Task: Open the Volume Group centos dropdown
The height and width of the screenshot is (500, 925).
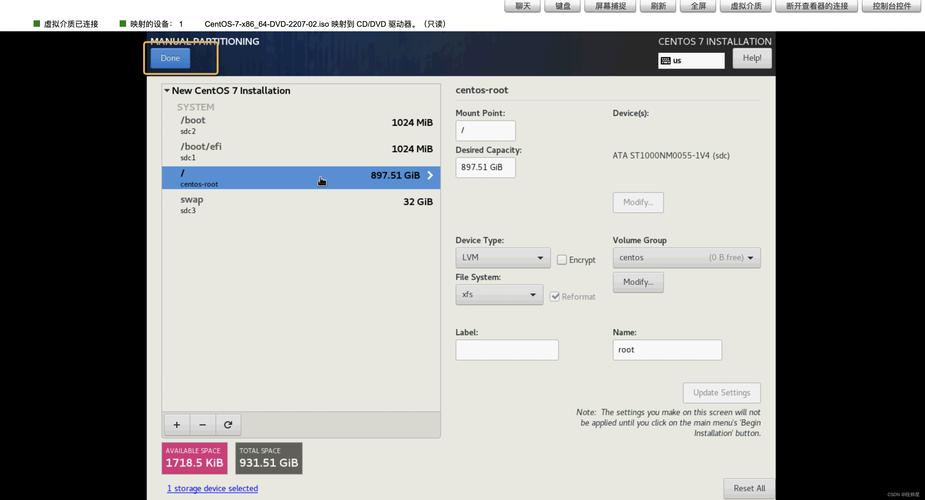Action: pyautogui.click(x=686, y=258)
